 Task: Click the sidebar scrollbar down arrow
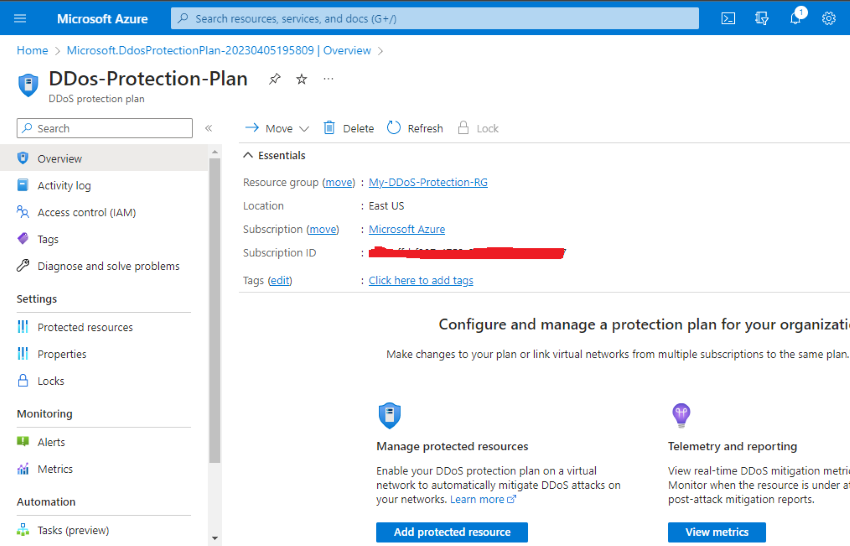tap(215, 538)
